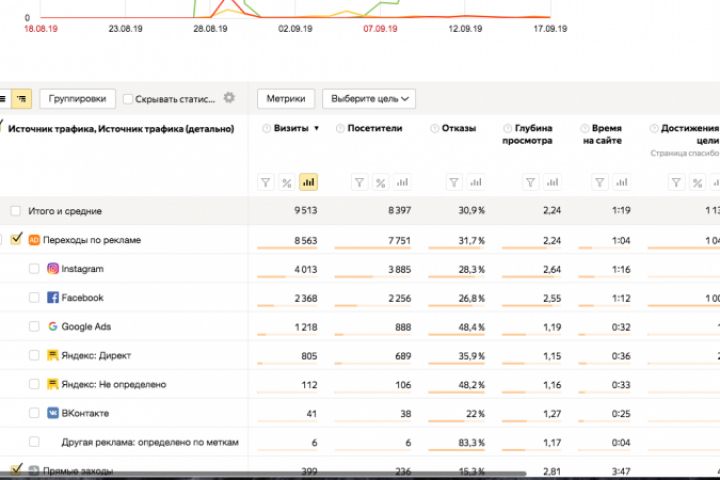Viewport: 720px width, 480px height.
Task: Open the Выберите цель dropdown
Action: click(368, 99)
